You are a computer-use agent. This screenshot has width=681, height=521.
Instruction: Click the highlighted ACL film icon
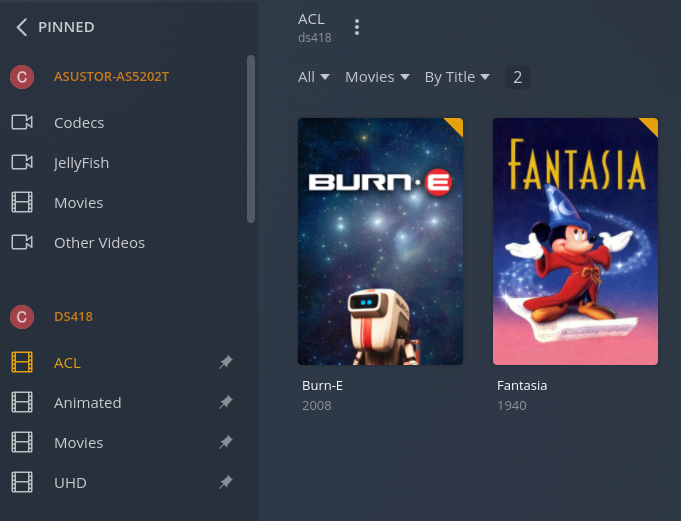[x=22, y=362]
